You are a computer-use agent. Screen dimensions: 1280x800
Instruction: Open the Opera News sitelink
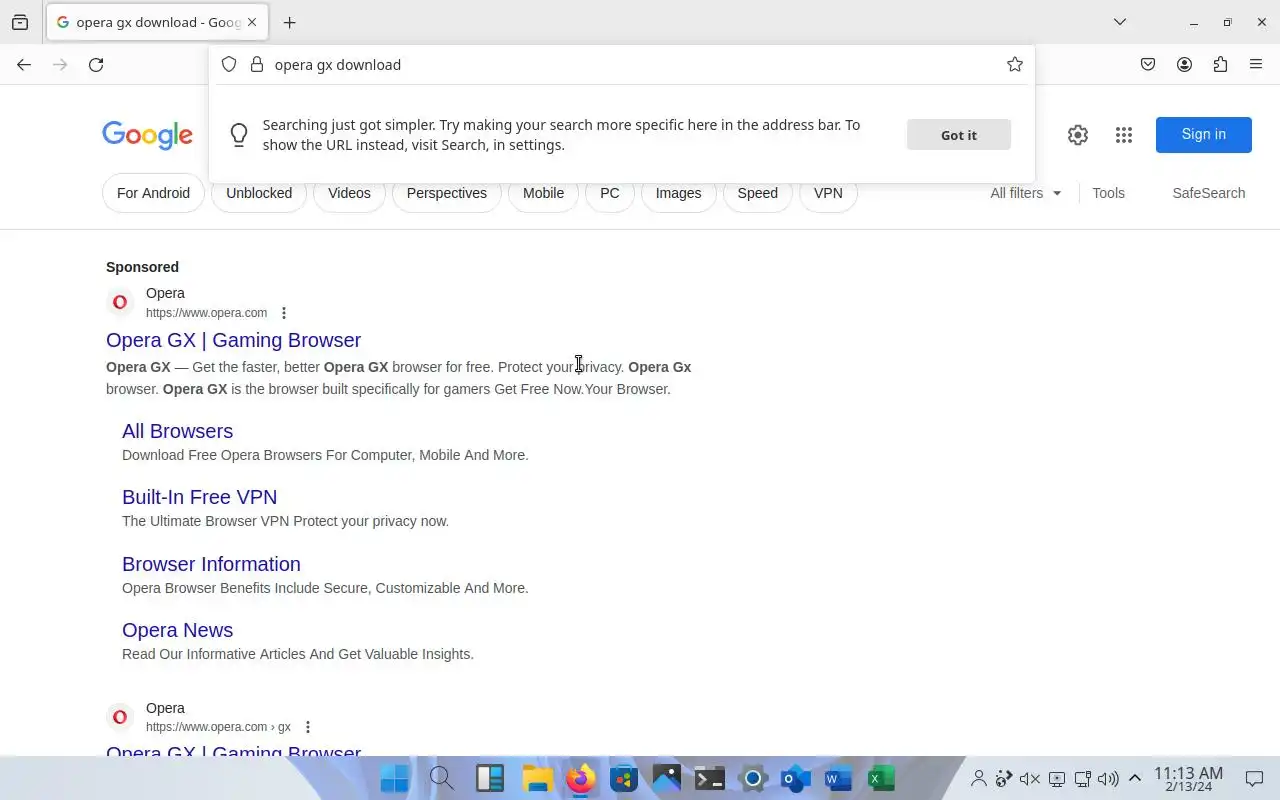[177, 630]
